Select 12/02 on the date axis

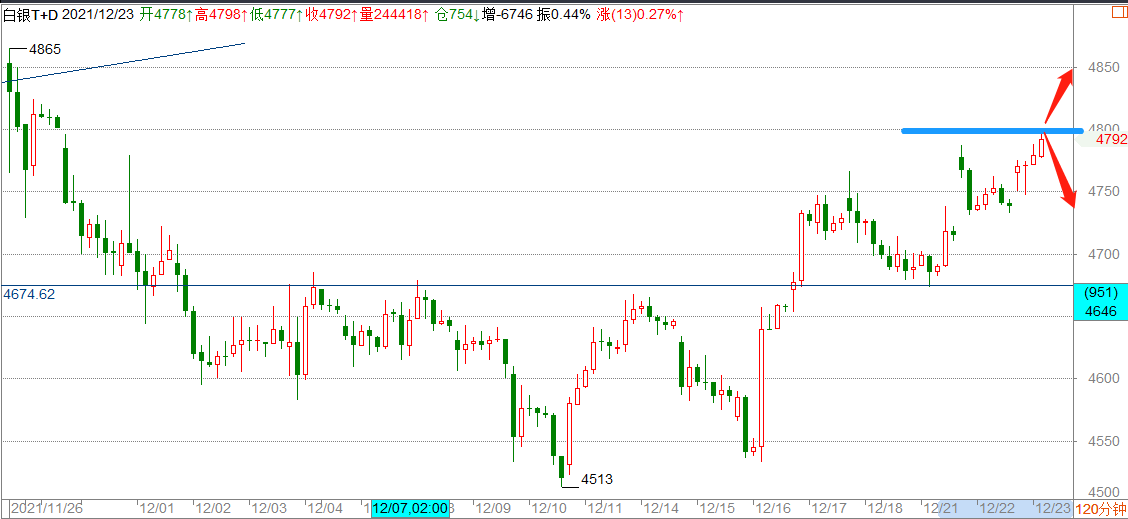tap(212, 509)
